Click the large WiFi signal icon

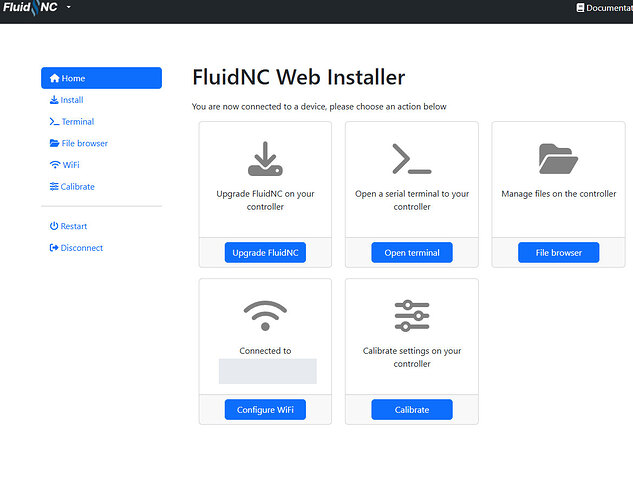point(265,316)
